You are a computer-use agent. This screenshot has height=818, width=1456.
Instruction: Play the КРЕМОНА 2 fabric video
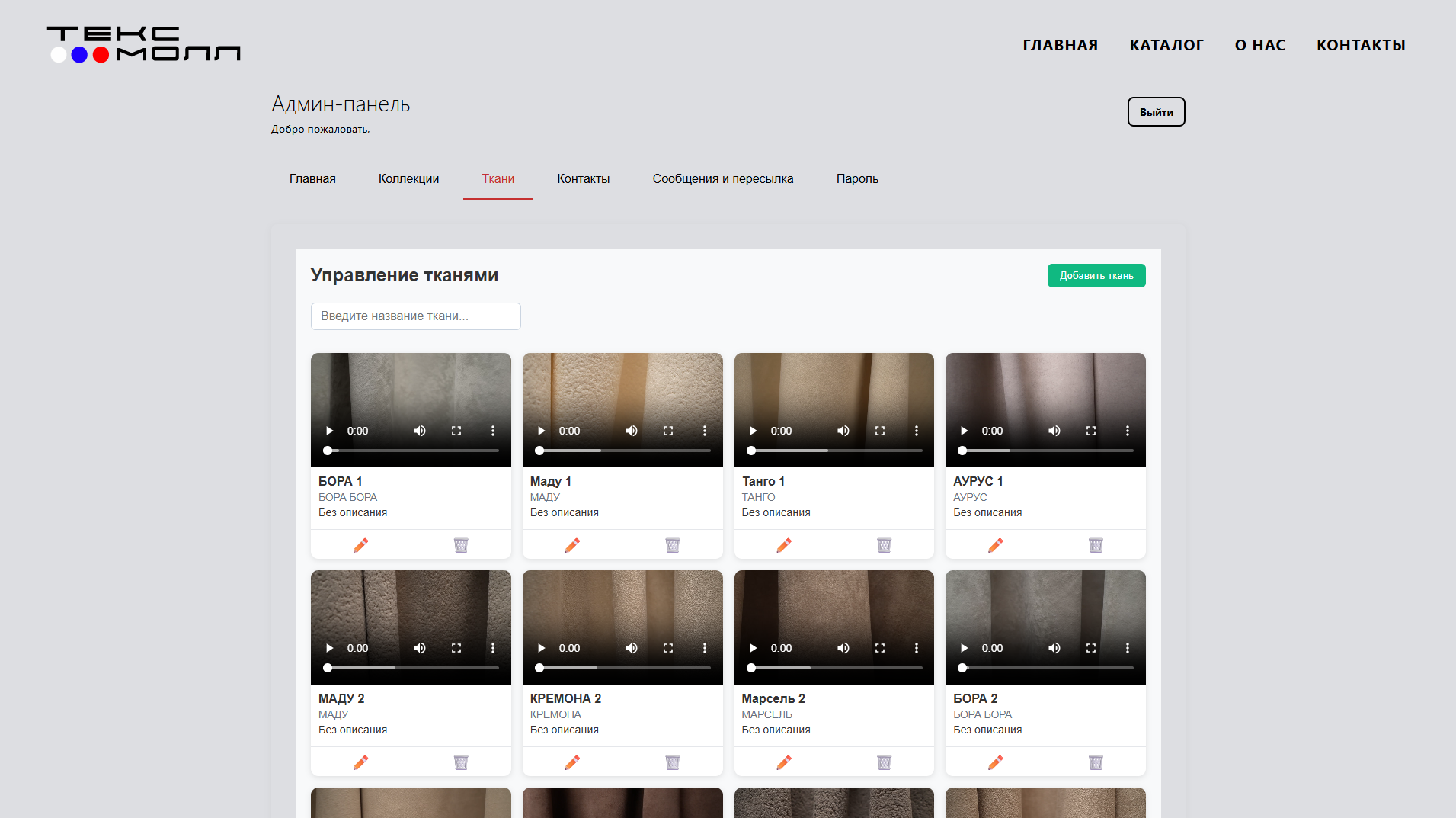tap(541, 648)
